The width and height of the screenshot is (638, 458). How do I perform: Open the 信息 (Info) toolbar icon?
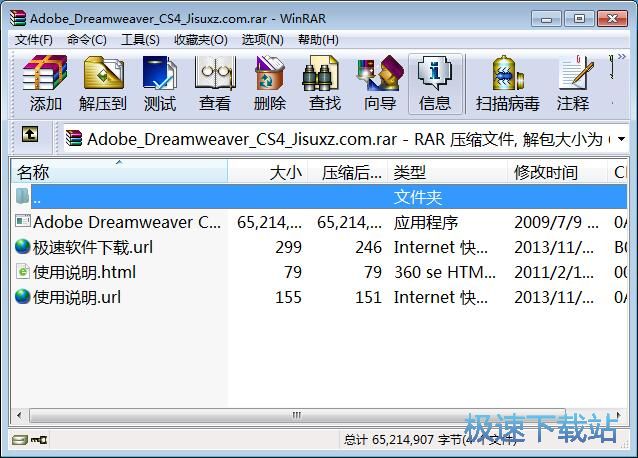435,73
